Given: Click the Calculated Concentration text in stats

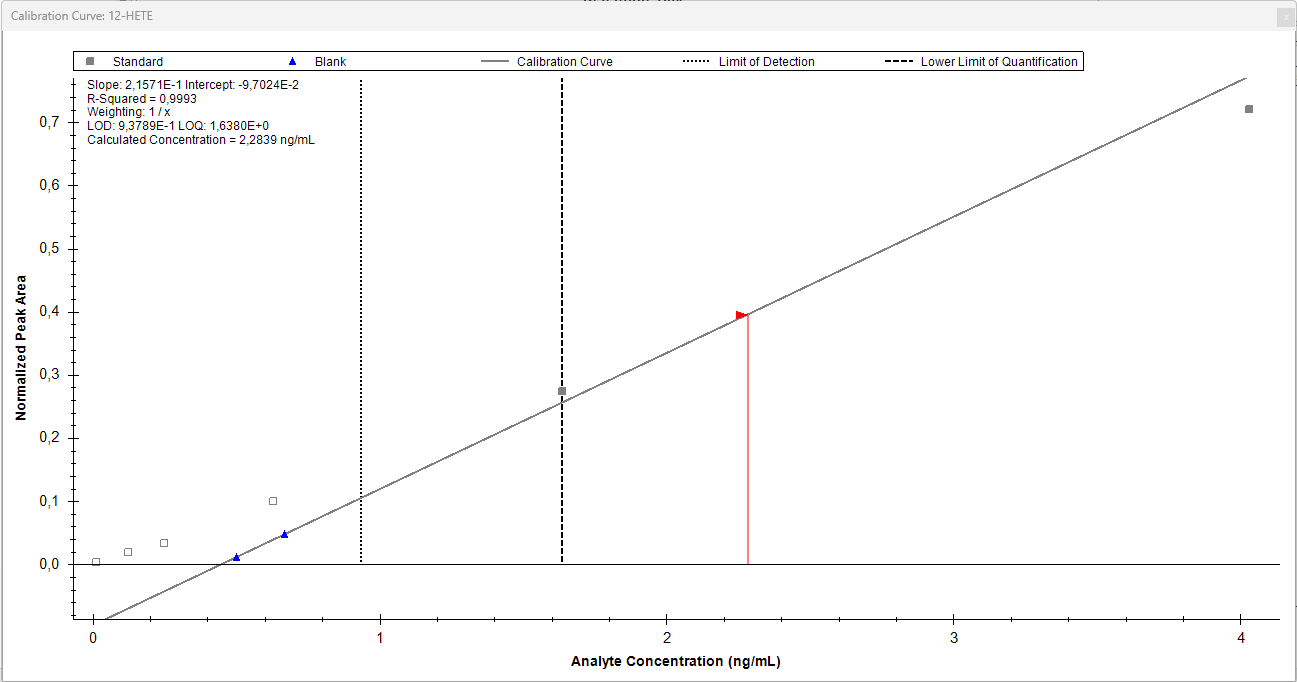Looking at the screenshot, I should click(x=200, y=140).
